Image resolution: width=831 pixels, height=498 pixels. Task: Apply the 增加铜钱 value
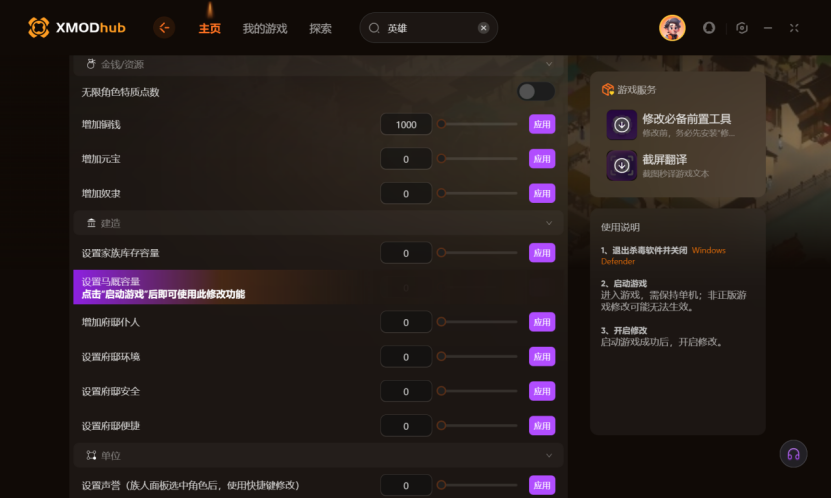(542, 124)
